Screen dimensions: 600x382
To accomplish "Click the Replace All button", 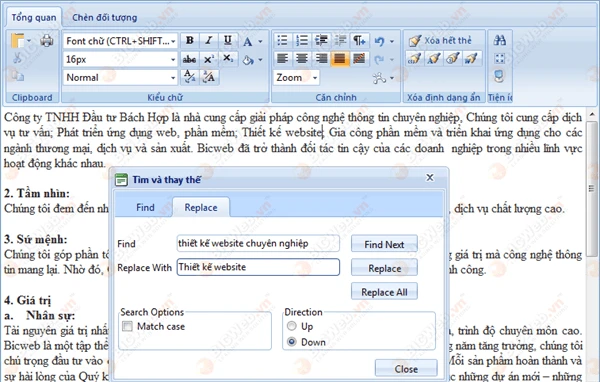I will coord(384,292).
